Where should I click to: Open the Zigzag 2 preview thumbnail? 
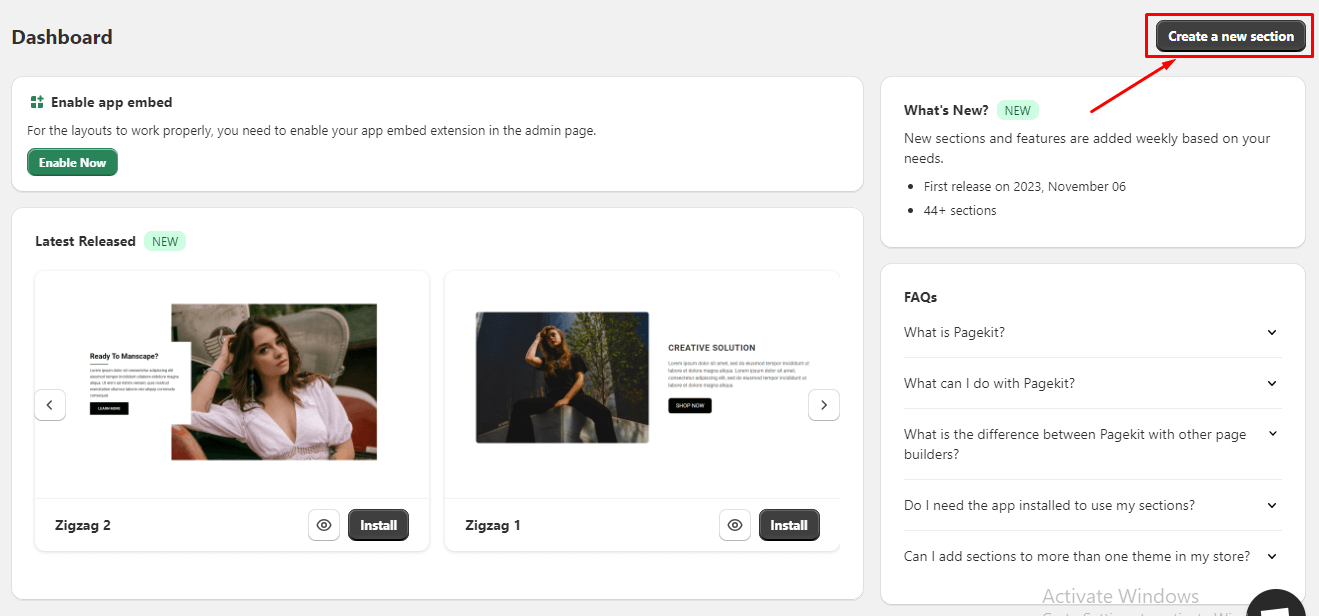232,382
